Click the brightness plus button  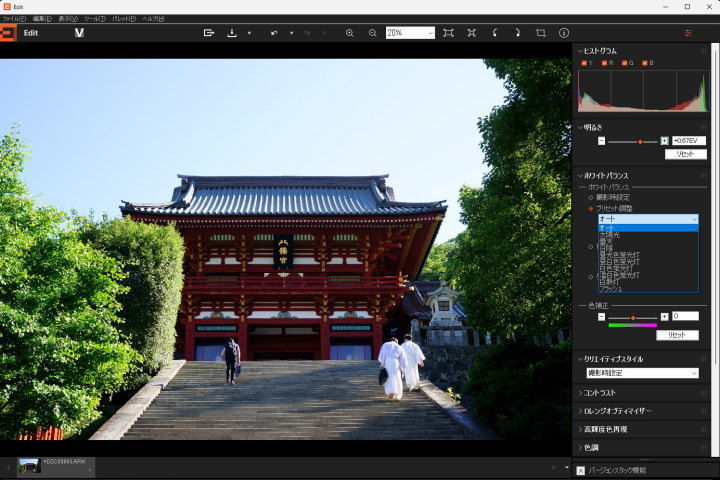click(664, 141)
